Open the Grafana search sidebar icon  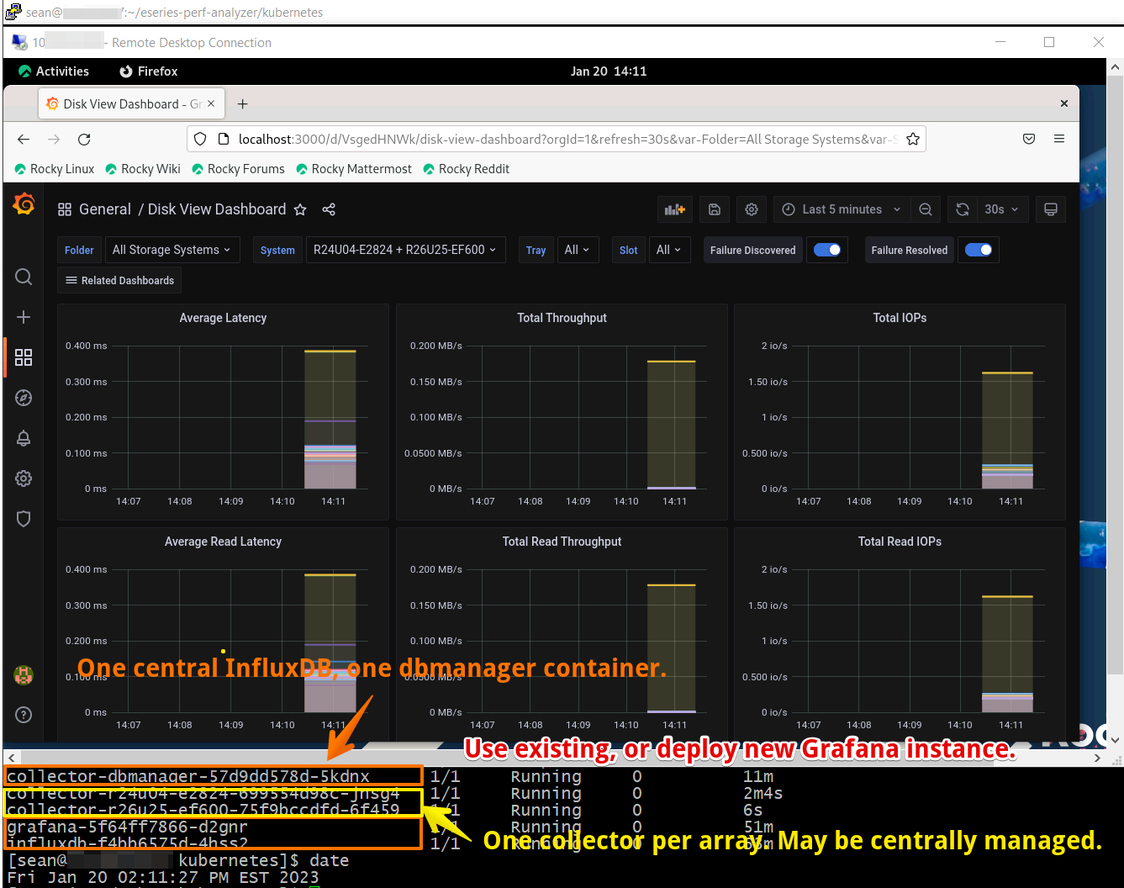[24, 277]
